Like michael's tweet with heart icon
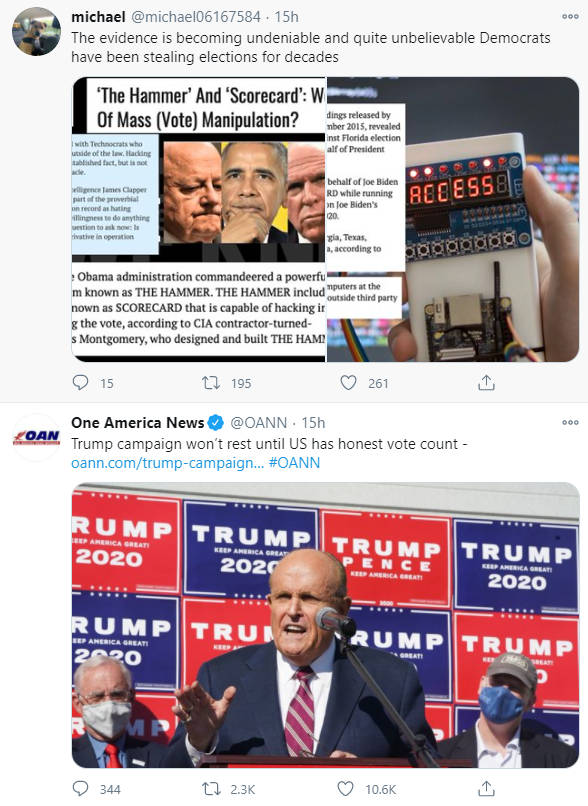Image resolution: width=588 pixels, height=806 pixels. click(x=348, y=382)
